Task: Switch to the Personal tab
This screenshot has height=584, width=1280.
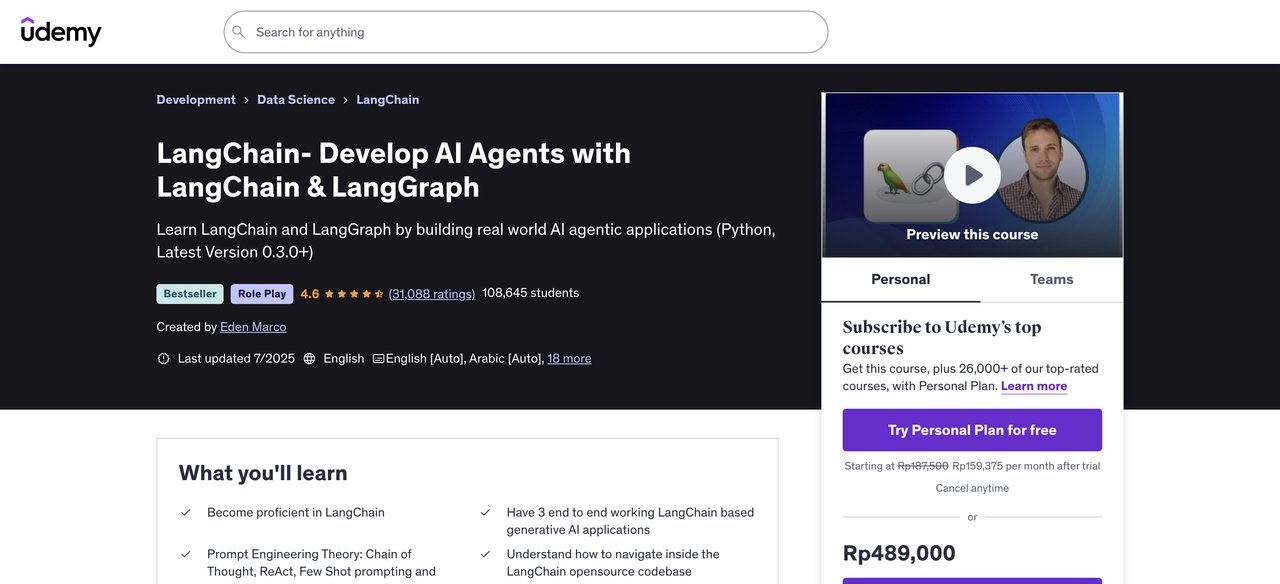Action: click(x=901, y=280)
